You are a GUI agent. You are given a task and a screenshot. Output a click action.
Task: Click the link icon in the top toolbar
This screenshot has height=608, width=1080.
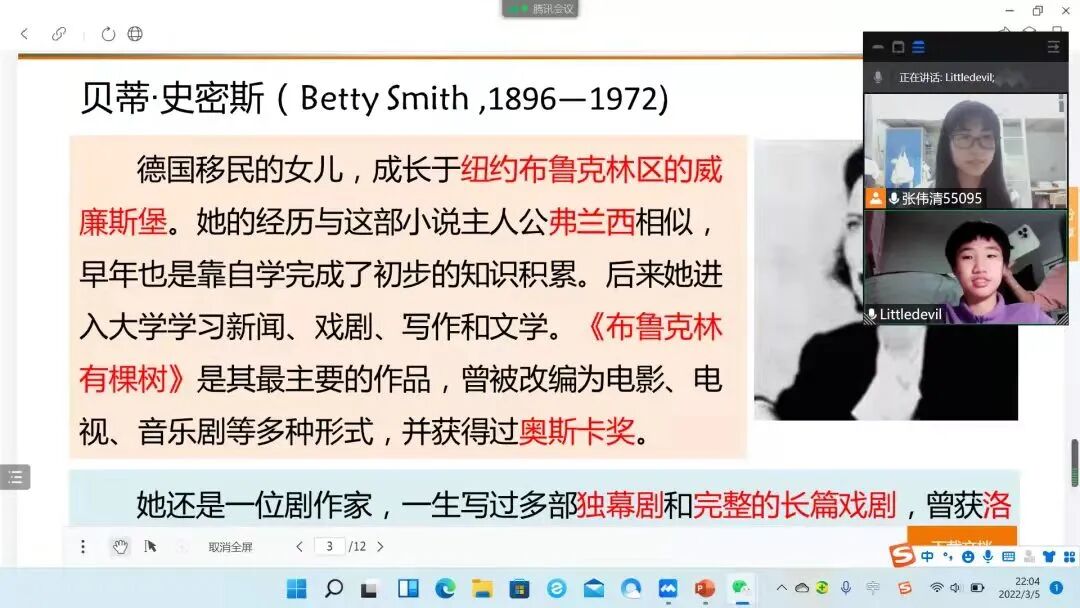(59, 33)
